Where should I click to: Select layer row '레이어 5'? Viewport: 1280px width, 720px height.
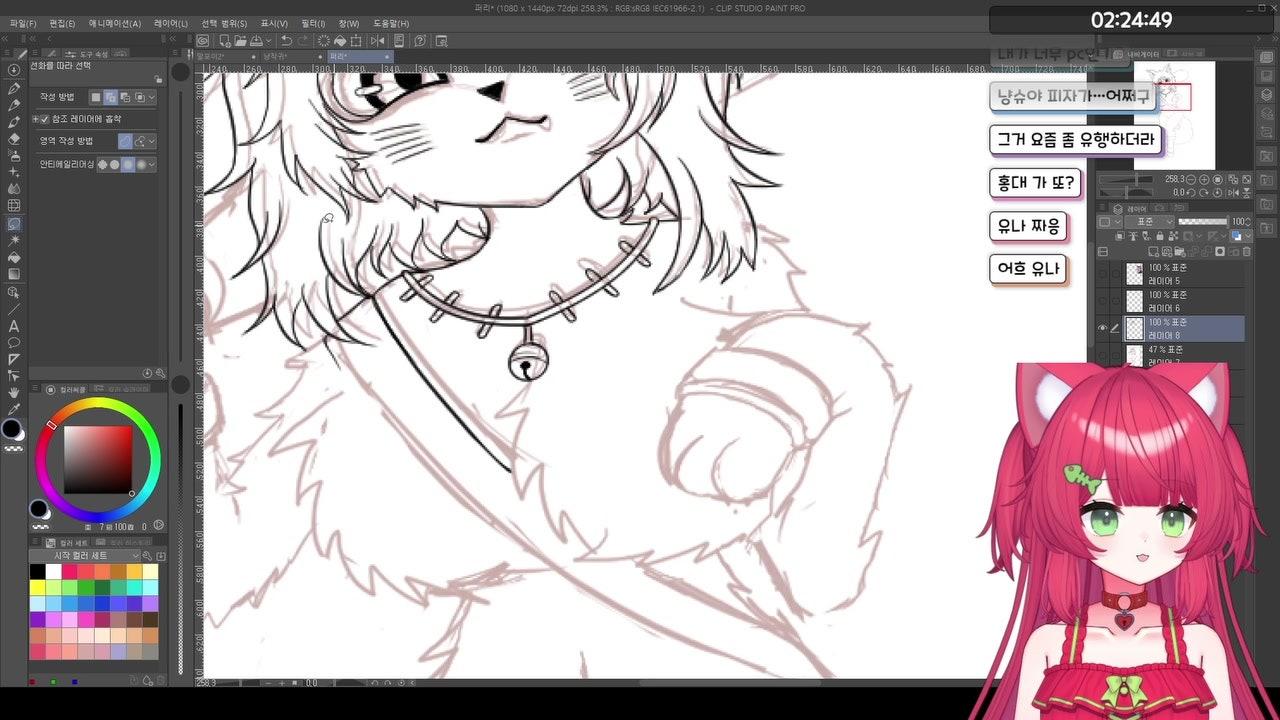click(1183, 274)
